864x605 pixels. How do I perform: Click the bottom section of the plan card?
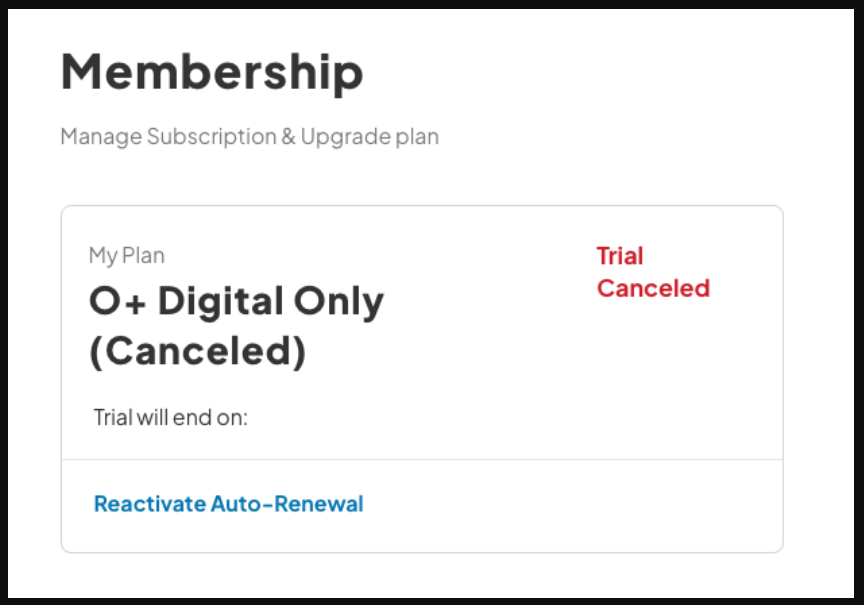click(x=422, y=503)
